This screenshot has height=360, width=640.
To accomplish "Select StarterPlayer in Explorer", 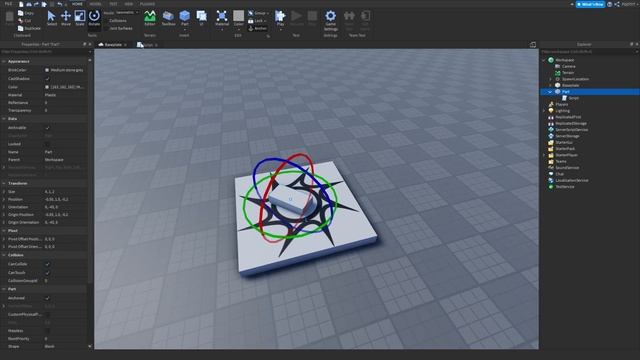I will (x=567, y=155).
